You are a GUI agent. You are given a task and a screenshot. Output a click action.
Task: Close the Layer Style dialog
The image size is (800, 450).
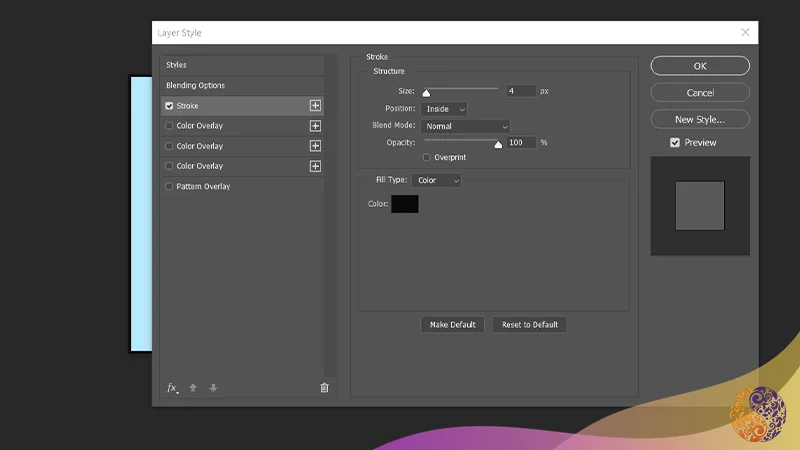click(x=745, y=33)
